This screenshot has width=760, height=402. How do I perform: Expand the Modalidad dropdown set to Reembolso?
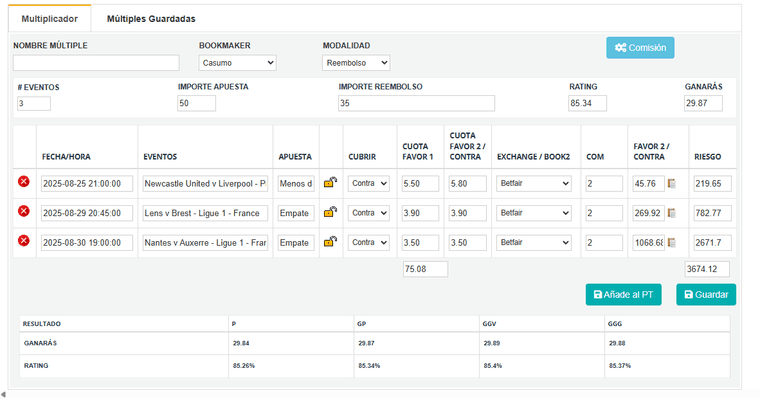tap(356, 63)
